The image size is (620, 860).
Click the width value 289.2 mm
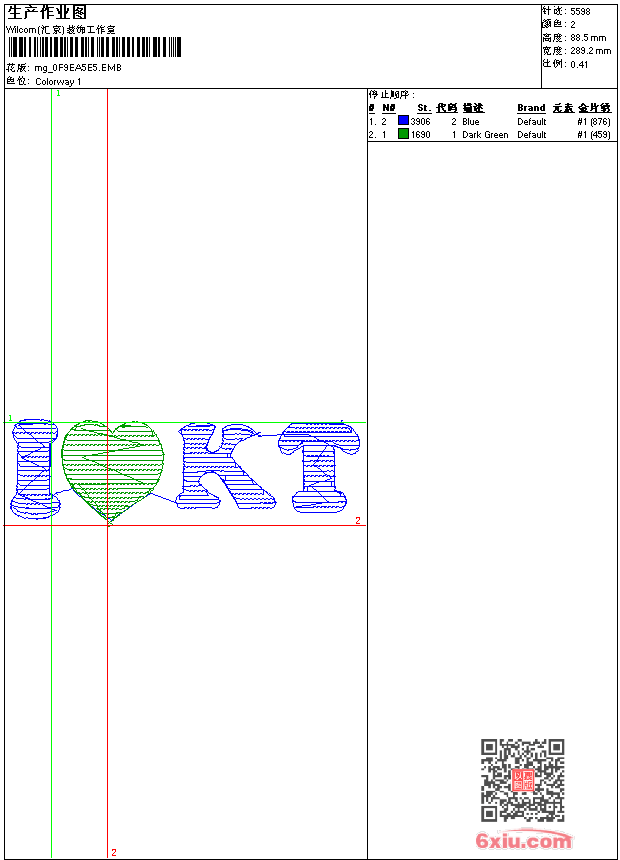click(x=590, y=51)
